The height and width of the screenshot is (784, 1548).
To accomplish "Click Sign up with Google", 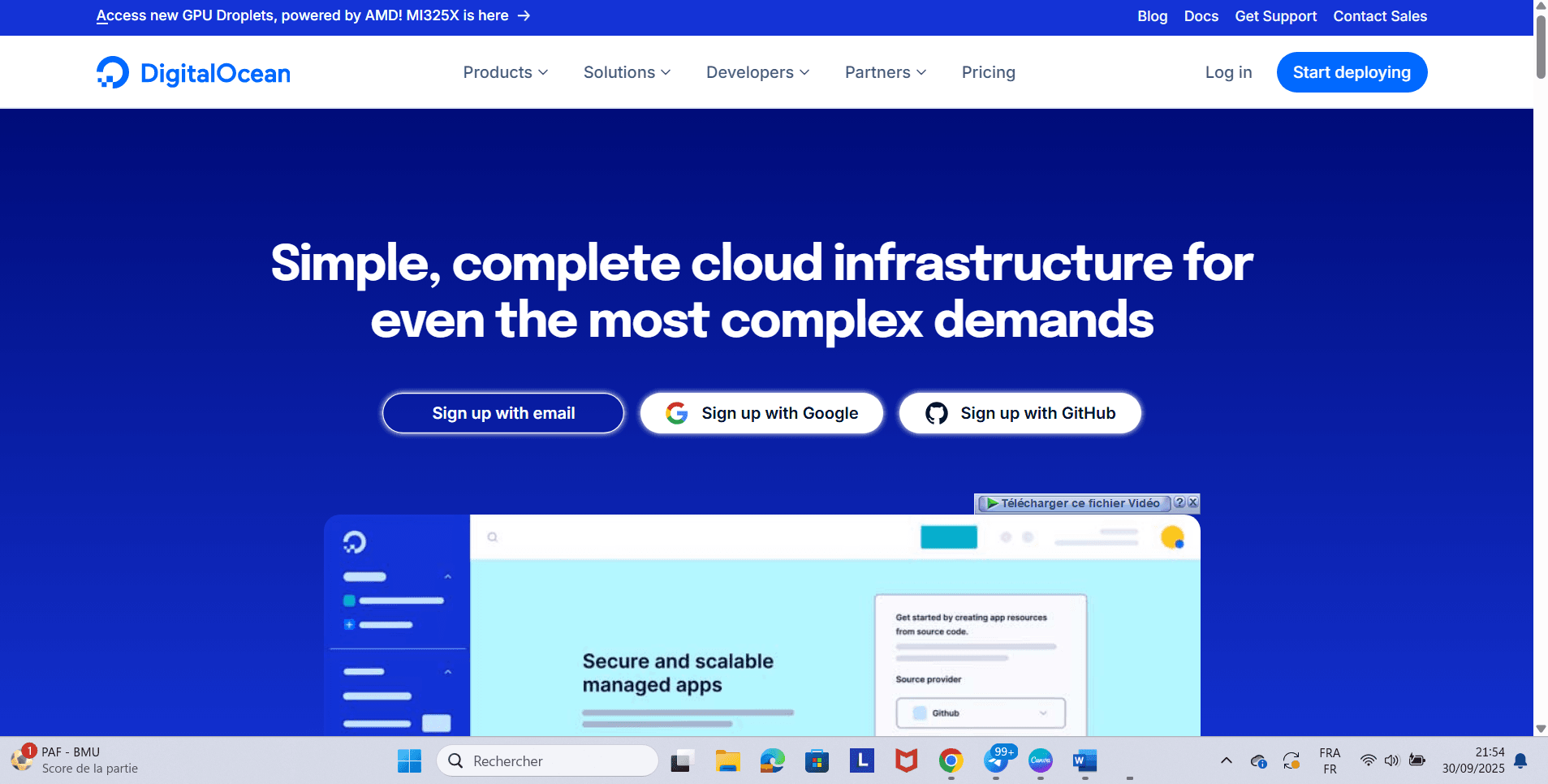I will 761,413.
